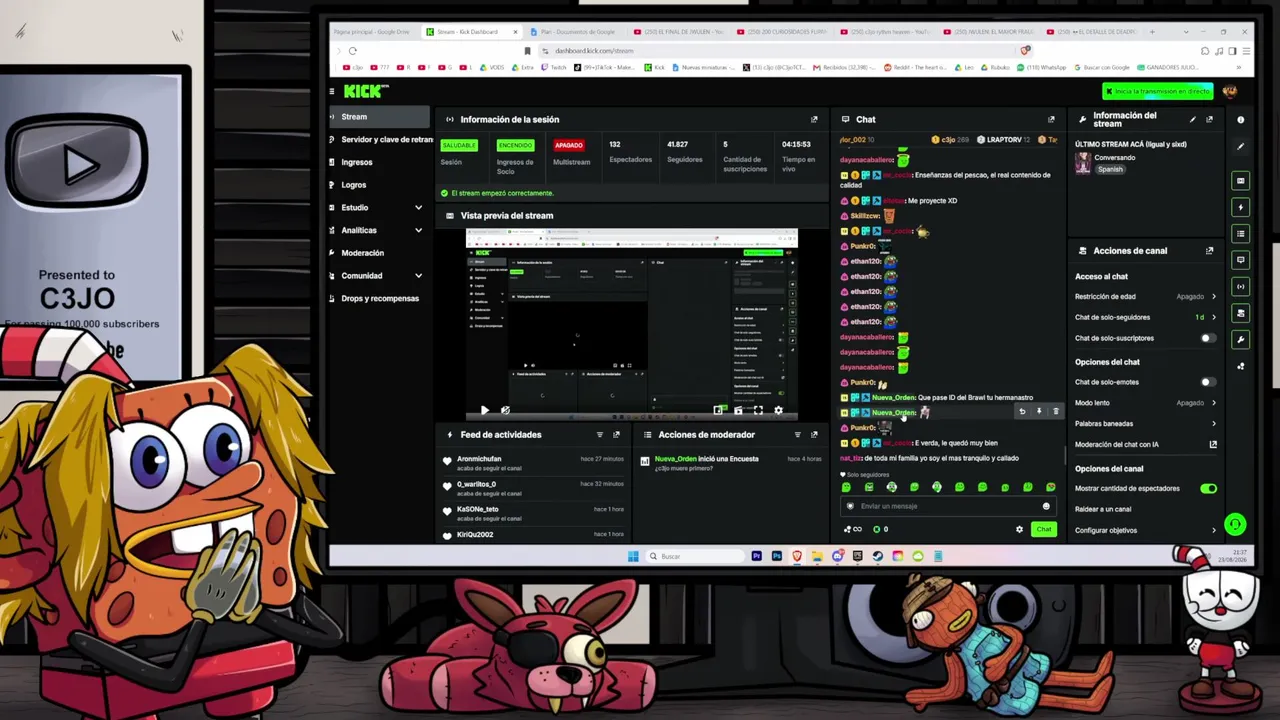This screenshot has height=720, width=1280.
Task: Click Raidear a un canal
Action: (x=1103, y=509)
